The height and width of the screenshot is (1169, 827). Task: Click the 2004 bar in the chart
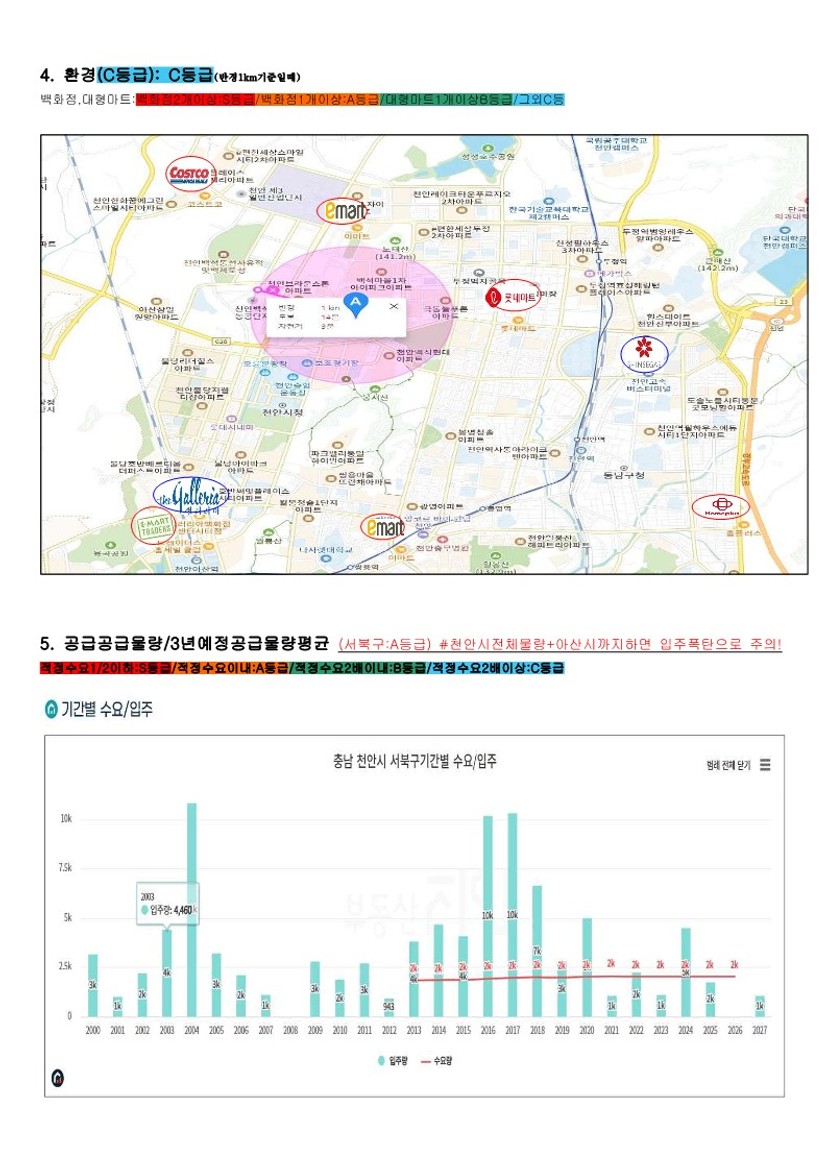(192, 910)
